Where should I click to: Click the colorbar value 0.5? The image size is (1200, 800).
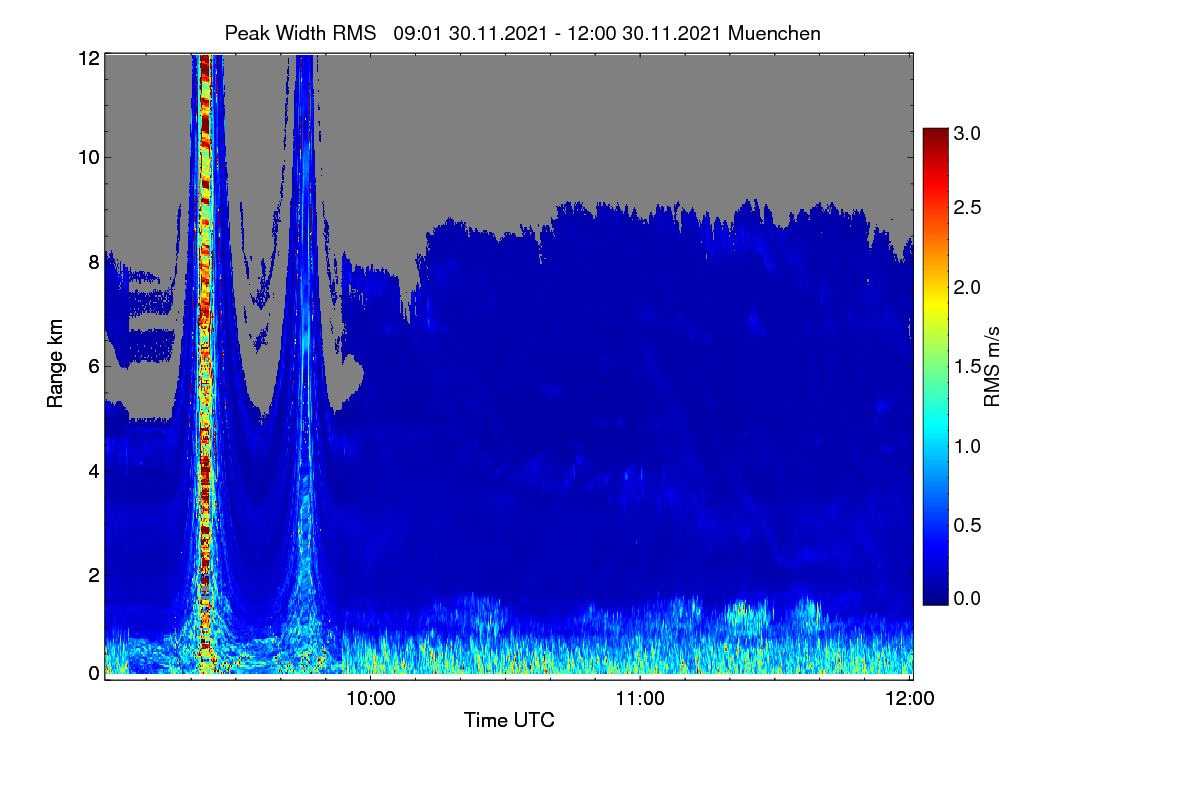[967, 525]
